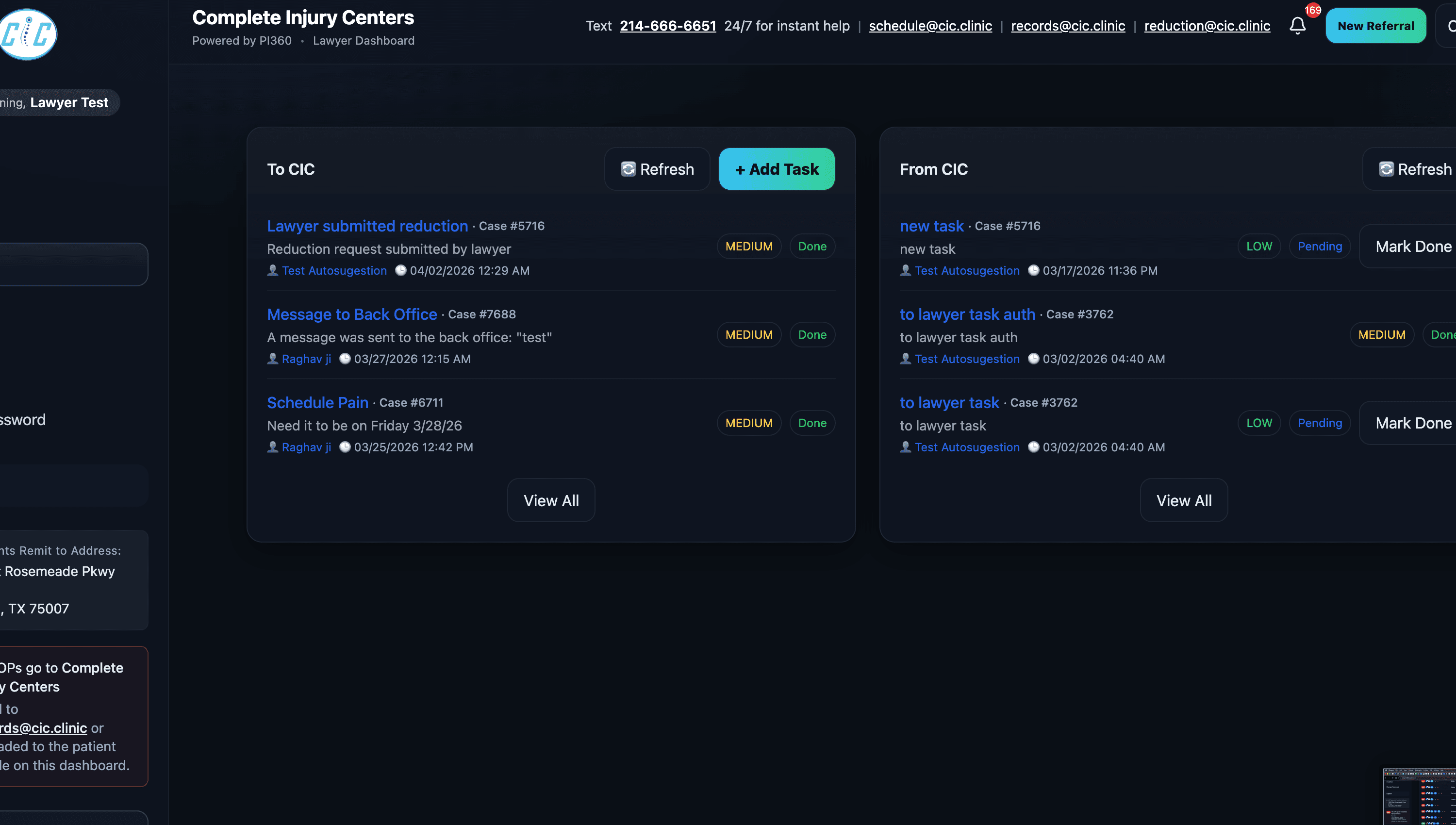Open the notifications bell icon
This screenshot has width=1456, height=825.
pos(1297,26)
